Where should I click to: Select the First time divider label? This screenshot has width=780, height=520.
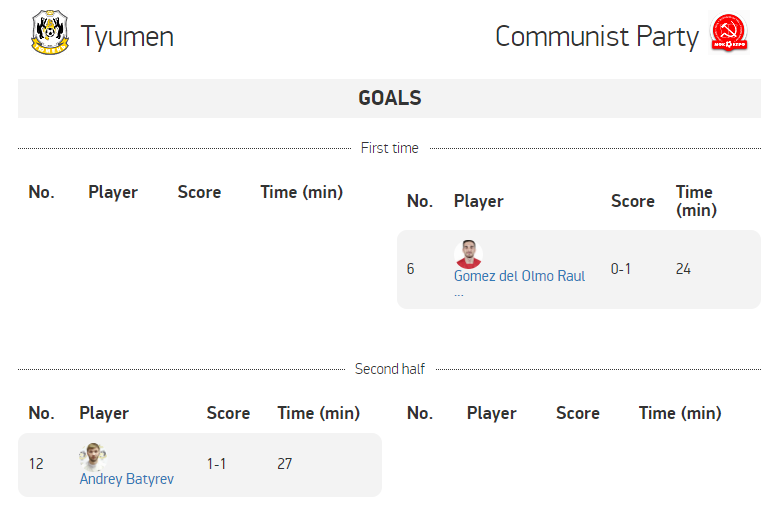[390, 148]
